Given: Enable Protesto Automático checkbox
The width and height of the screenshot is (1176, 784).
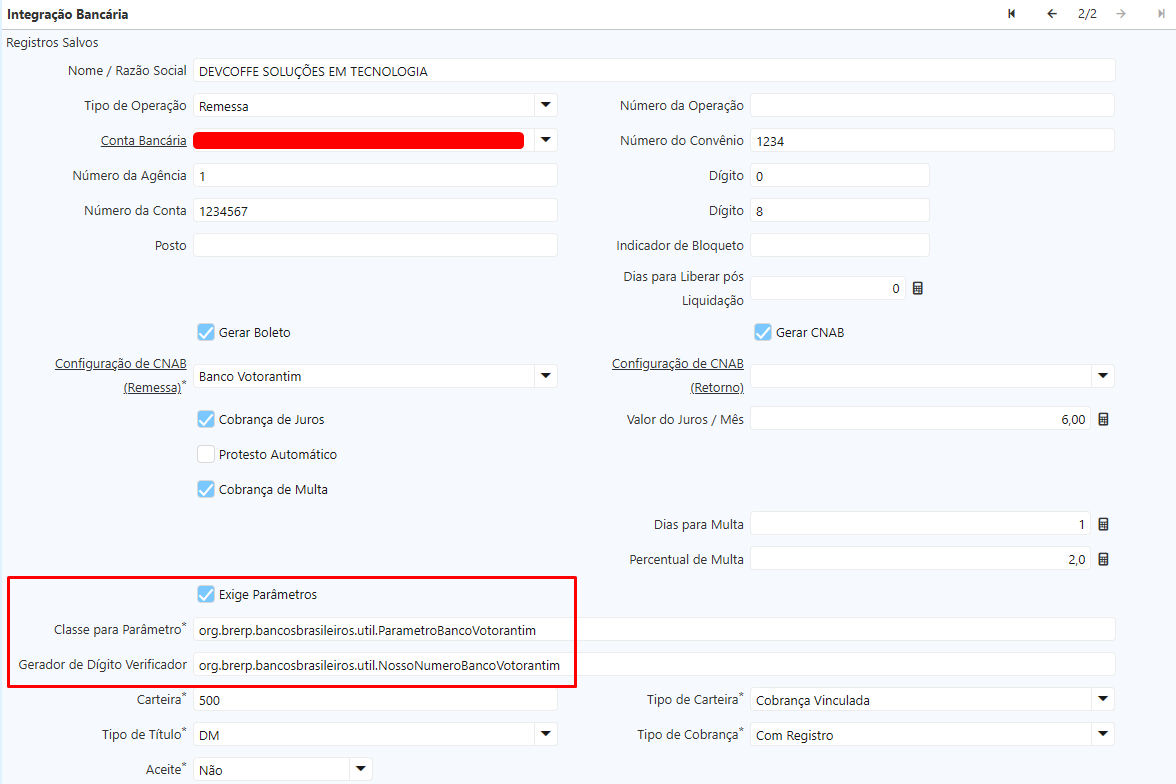Looking at the screenshot, I should [206, 454].
